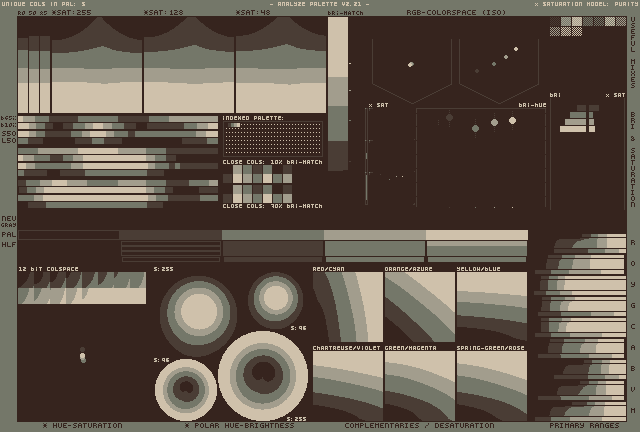Viewport: 640px width, 432px height.
Task: Select the cream swatch in the PAL row
Action: tap(477, 235)
